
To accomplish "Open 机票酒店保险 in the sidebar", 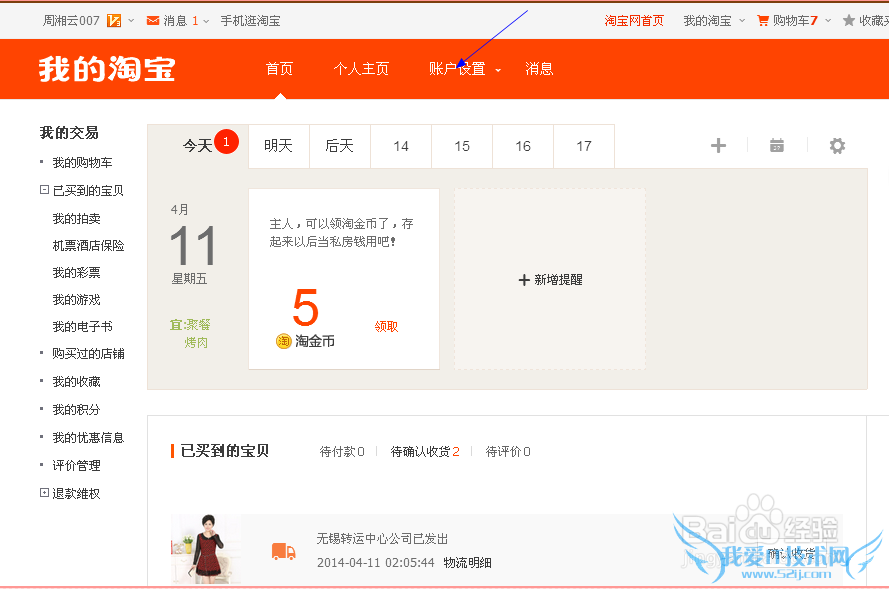I will [x=88, y=245].
